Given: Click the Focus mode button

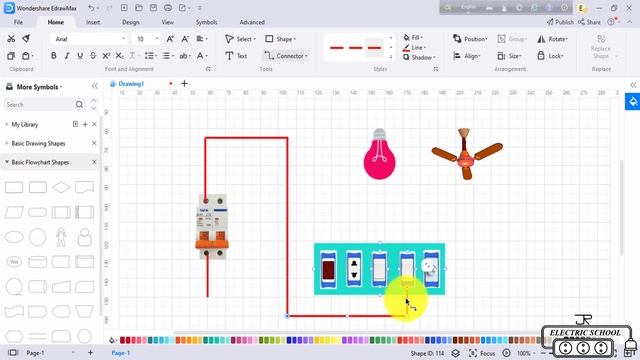Looking at the screenshot, I should [x=482, y=353].
